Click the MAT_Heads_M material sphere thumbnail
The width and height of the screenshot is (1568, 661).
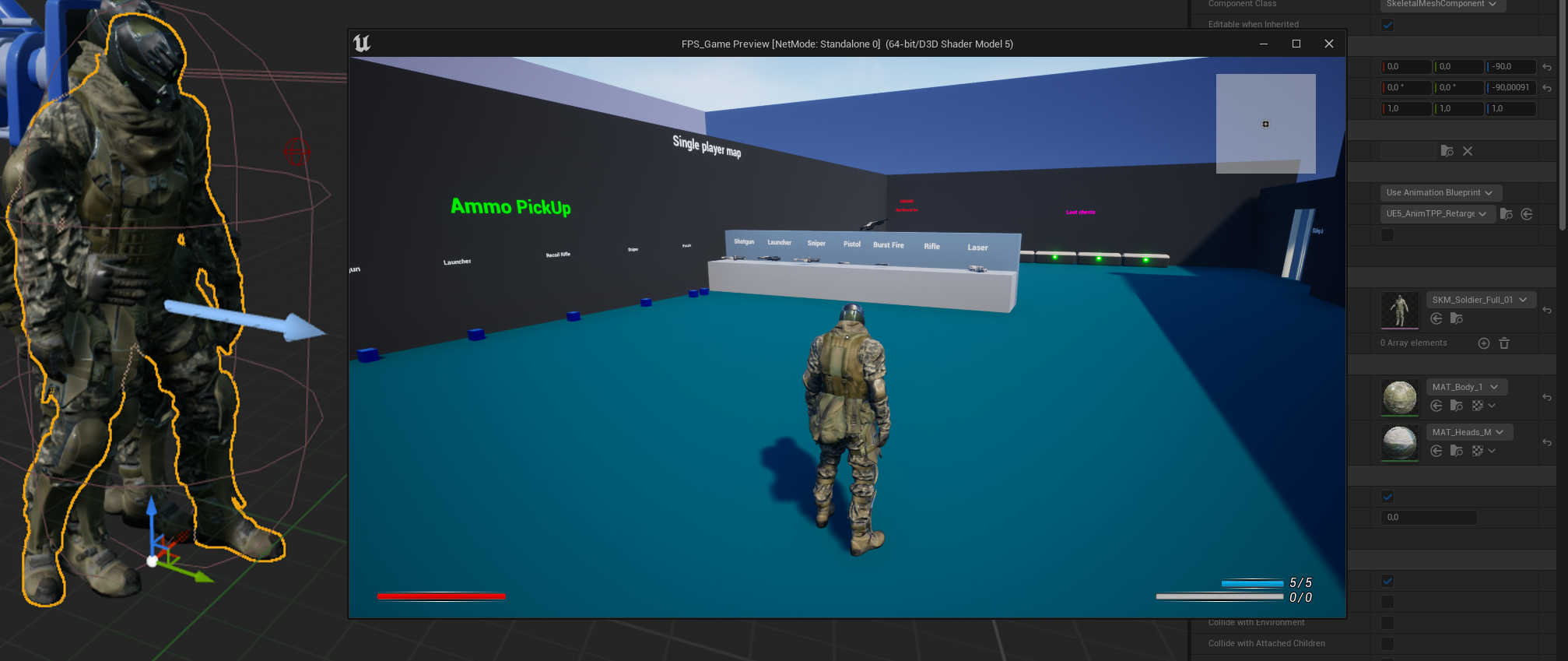click(1399, 442)
